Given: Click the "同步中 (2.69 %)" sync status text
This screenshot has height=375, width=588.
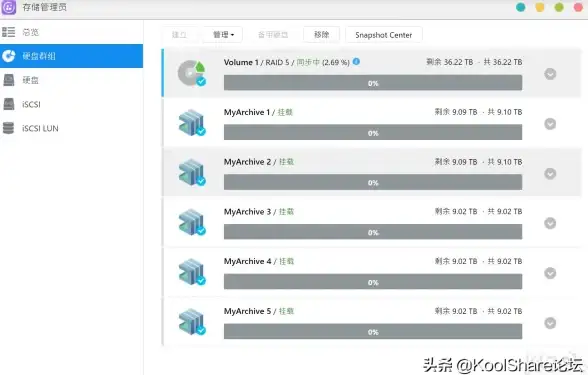Looking at the screenshot, I should [x=323, y=62].
